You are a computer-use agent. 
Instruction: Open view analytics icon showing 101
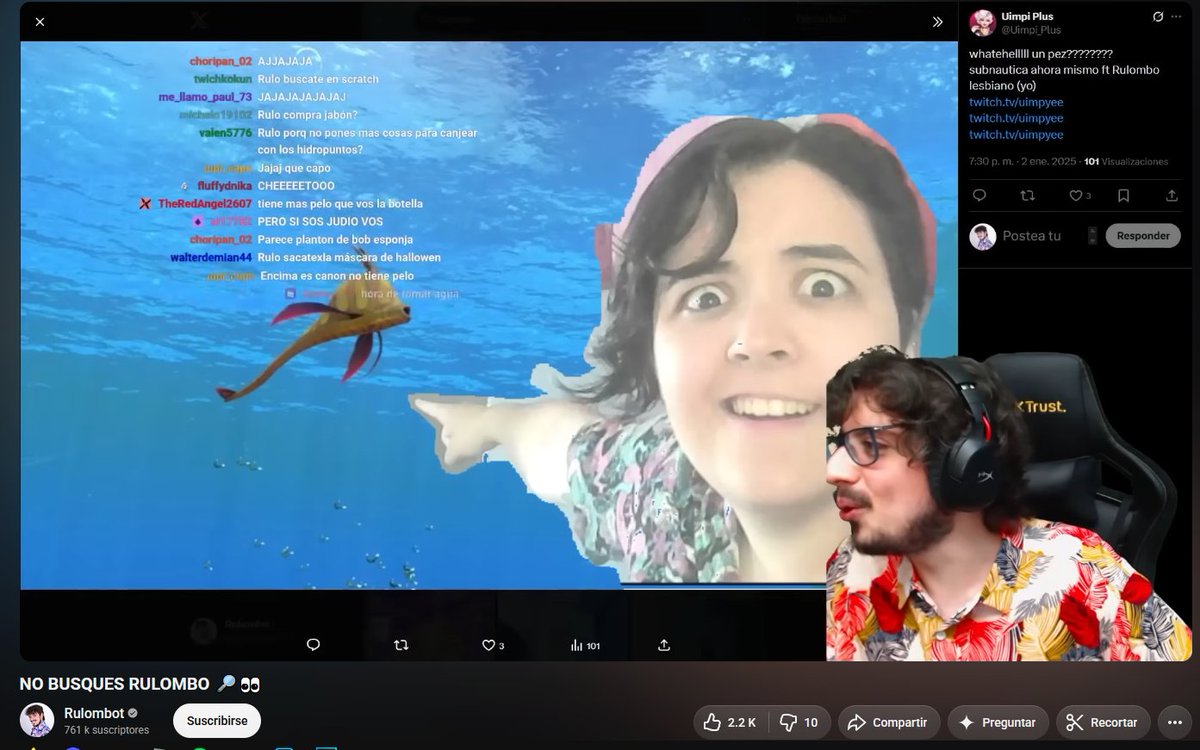pyautogui.click(x=584, y=646)
